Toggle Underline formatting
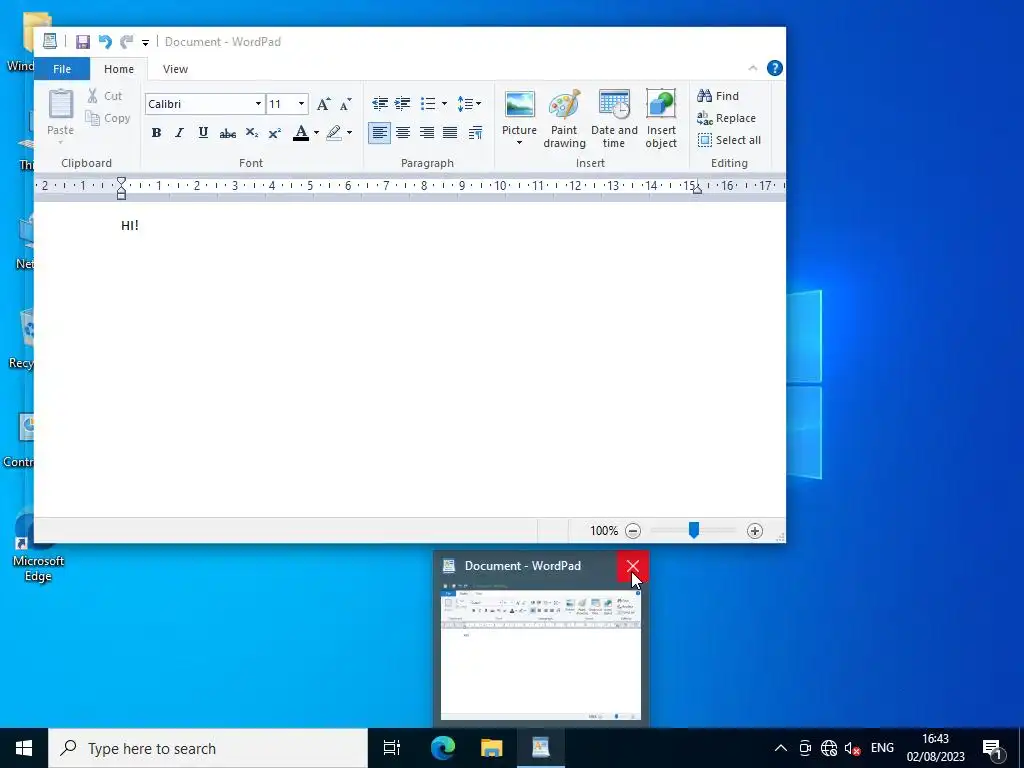The image size is (1024, 768). (x=203, y=133)
